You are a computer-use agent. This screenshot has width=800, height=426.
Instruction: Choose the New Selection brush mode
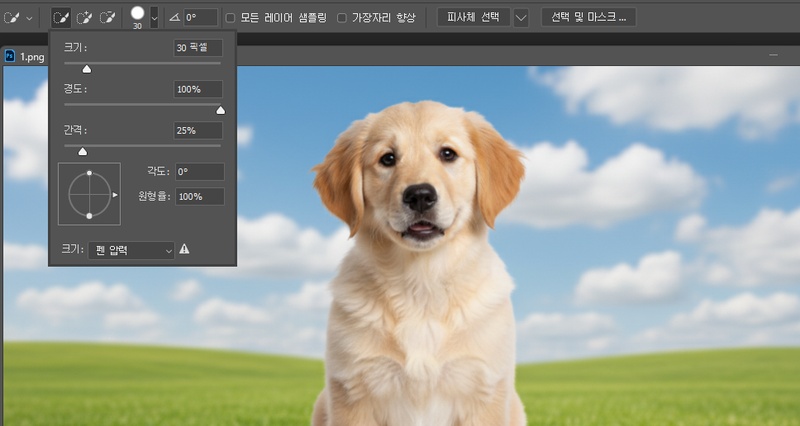click(61, 17)
